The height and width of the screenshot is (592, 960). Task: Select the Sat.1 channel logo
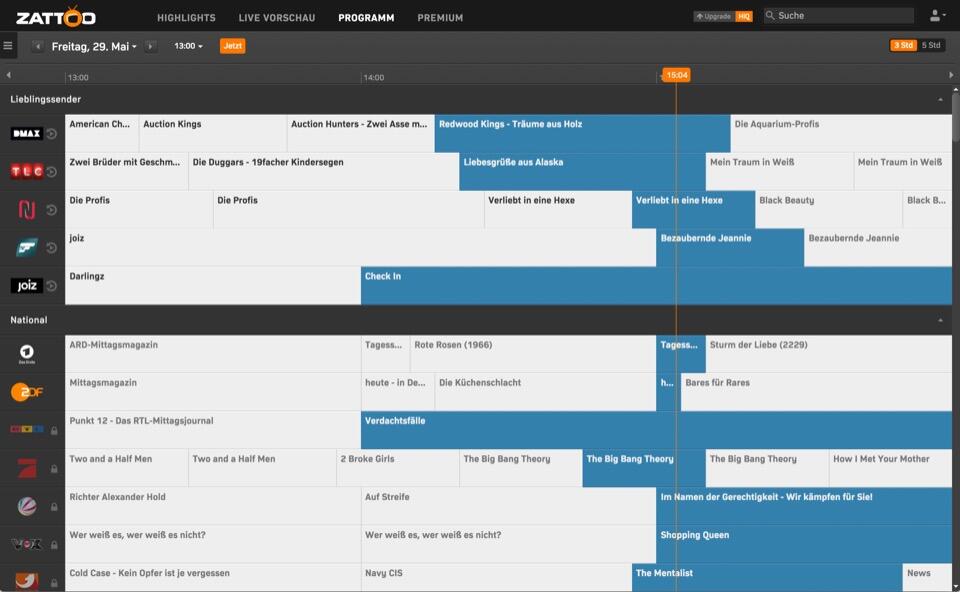26,506
